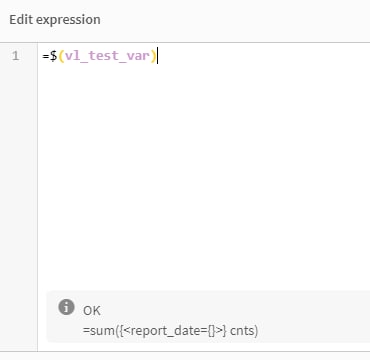Image resolution: width=370 pixels, height=360 pixels.
Task: Click the Edit expression dialog title
Action: click(x=55, y=20)
